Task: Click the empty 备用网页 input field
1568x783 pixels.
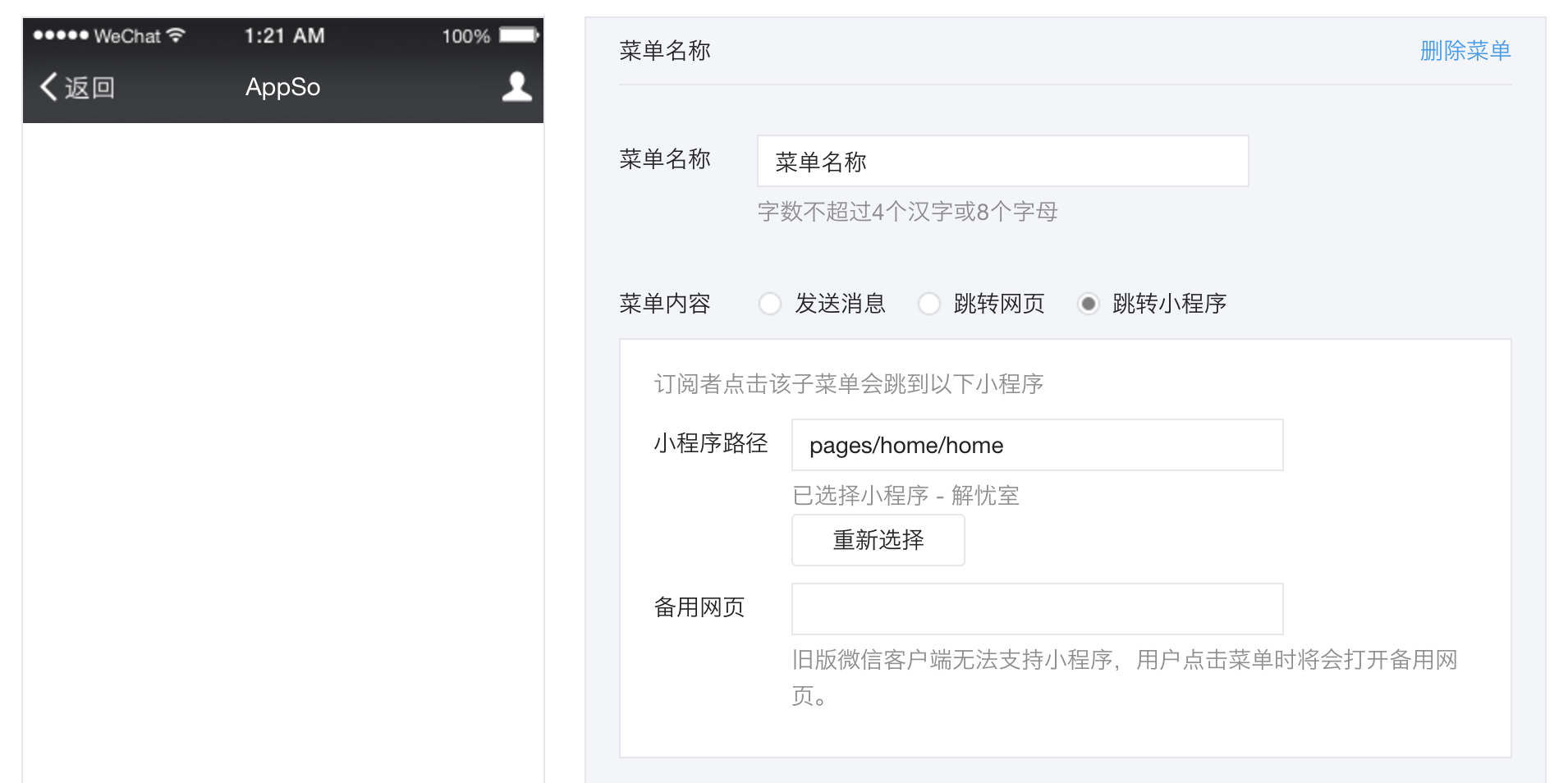Action: [1037, 608]
